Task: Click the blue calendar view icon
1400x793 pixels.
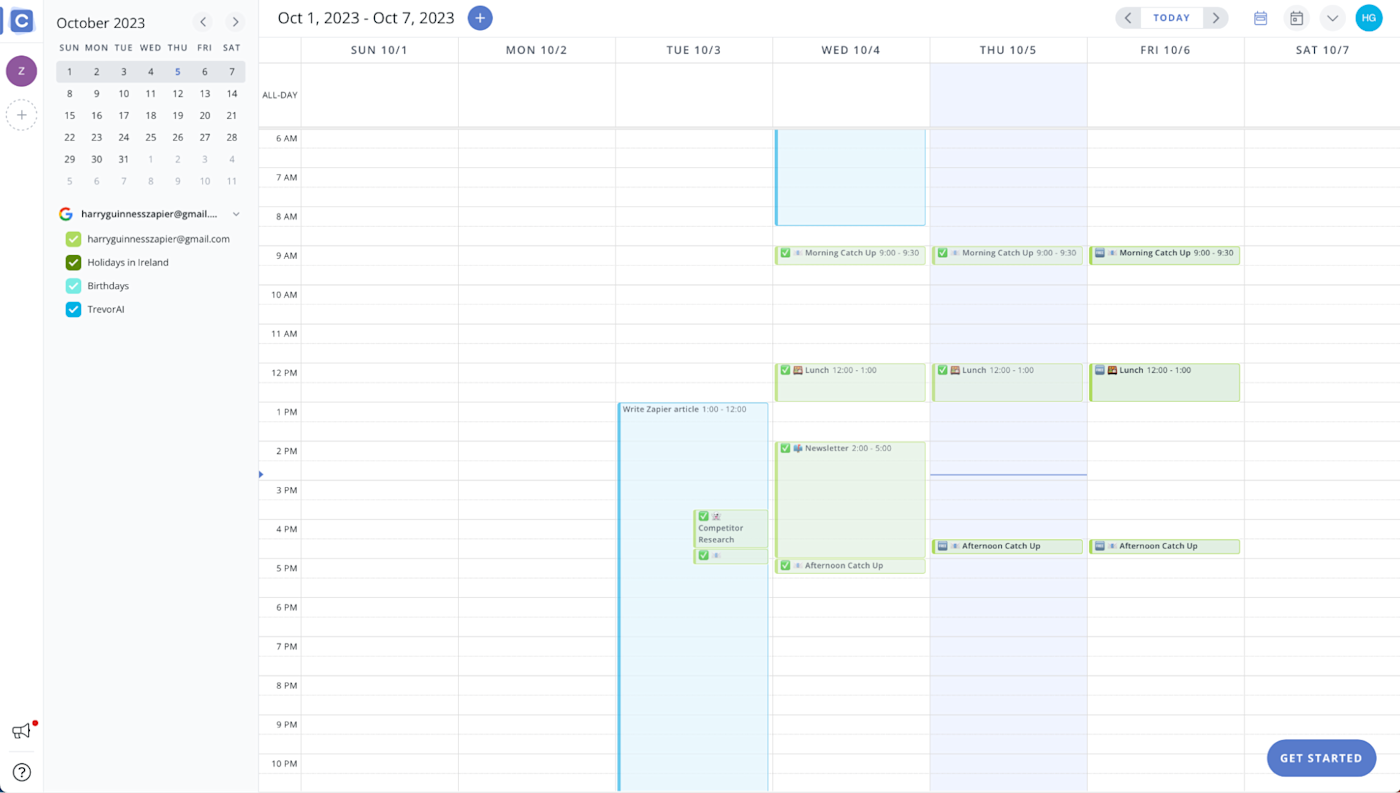Action: pos(1260,18)
